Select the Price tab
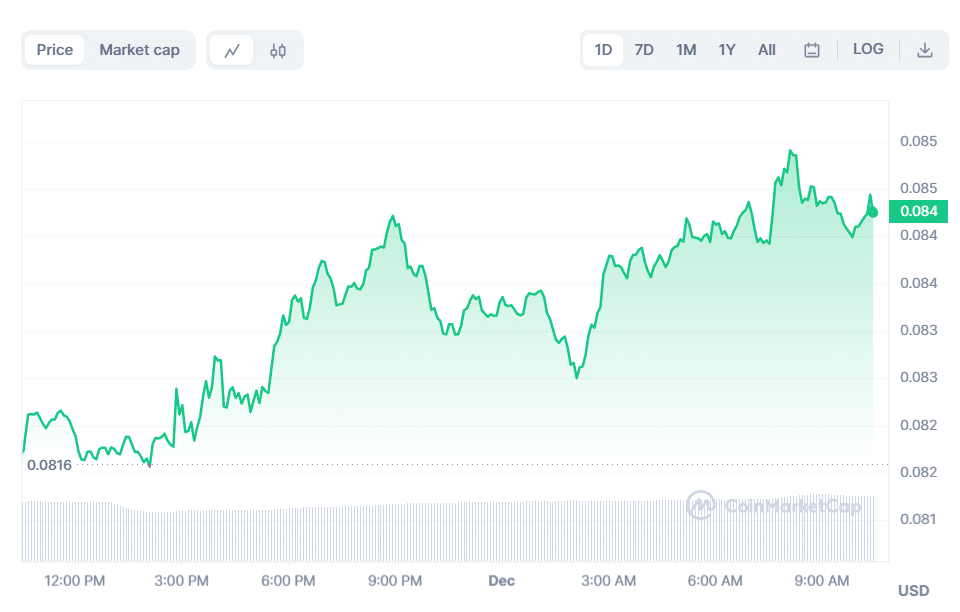 55,50
